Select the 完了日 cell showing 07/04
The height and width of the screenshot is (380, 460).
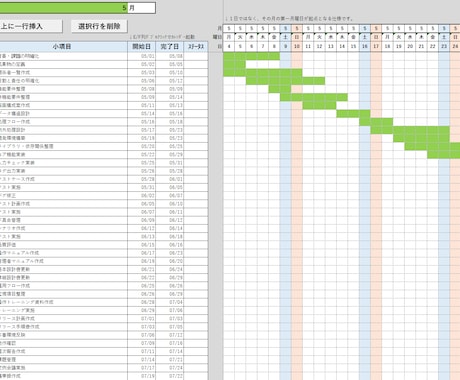tap(169, 302)
